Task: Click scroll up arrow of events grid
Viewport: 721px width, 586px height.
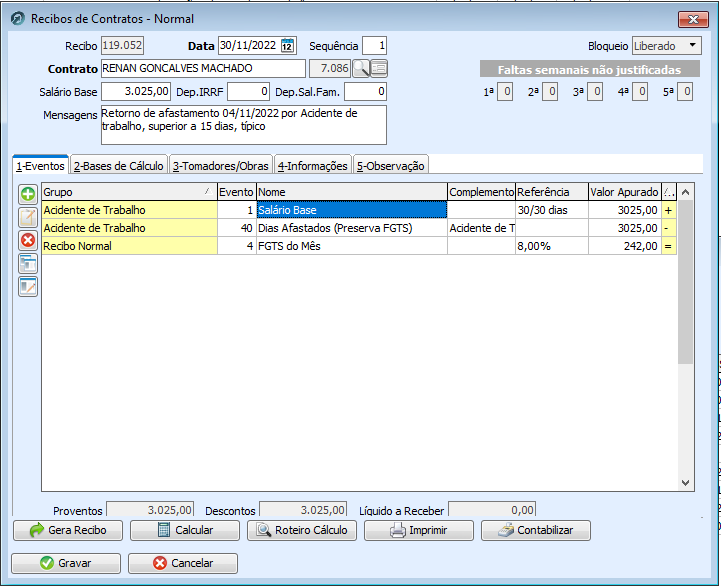Action: (686, 192)
